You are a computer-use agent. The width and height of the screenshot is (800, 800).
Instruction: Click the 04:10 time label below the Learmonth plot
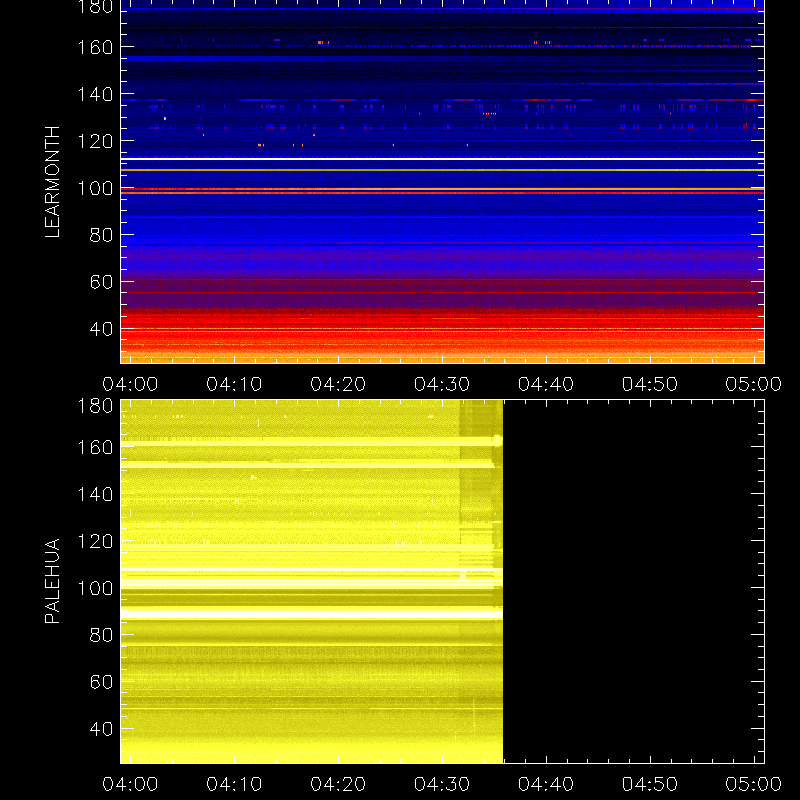(234, 384)
